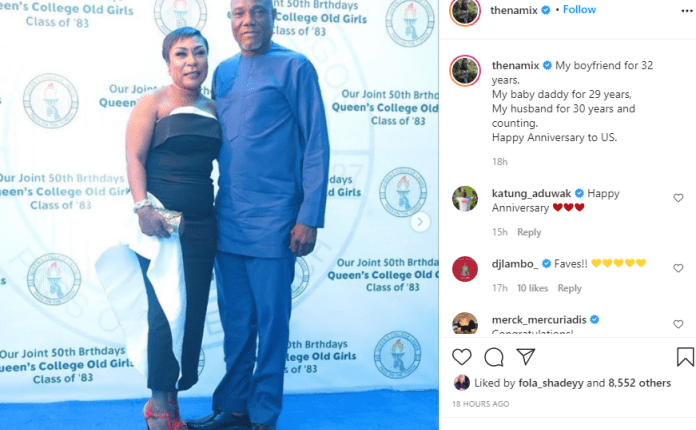
Task: Like katung_aduwak's comment
Action: point(678,197)
